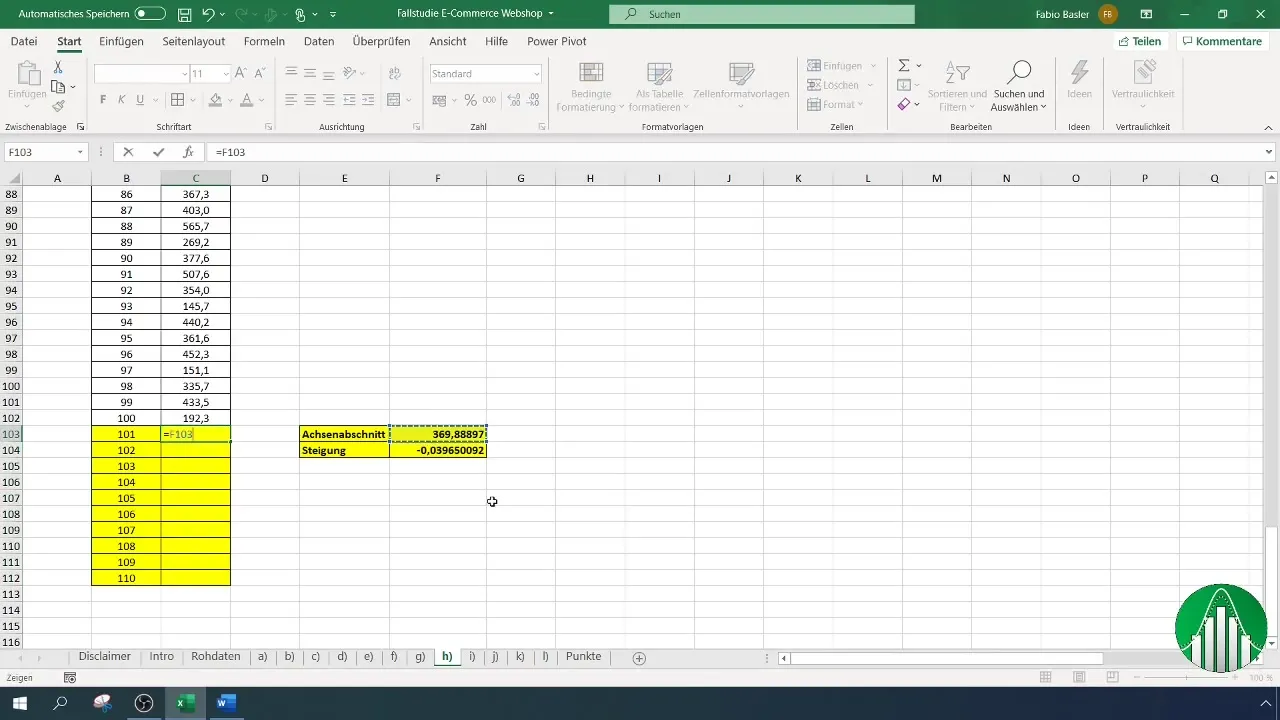Image resolution: width=1280 pixels, height=720 pixels.
Task: Open Word from Windows taskbar
Action: (225, 703)
